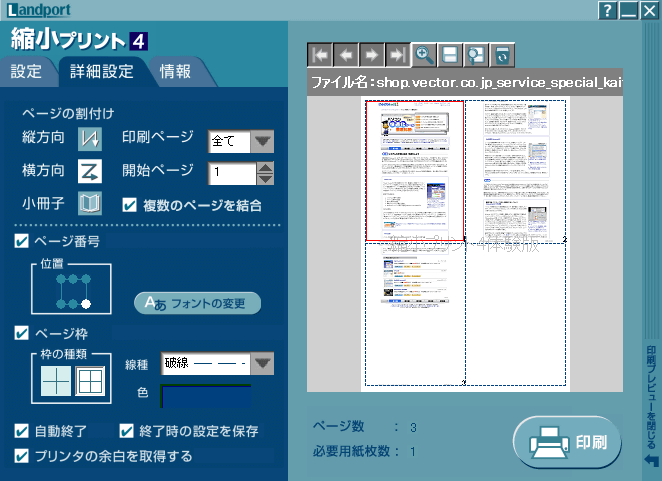The width and height of the screenshot is (662, 481).
Task: Jump to the first preview page
Action: click(321, 56)
